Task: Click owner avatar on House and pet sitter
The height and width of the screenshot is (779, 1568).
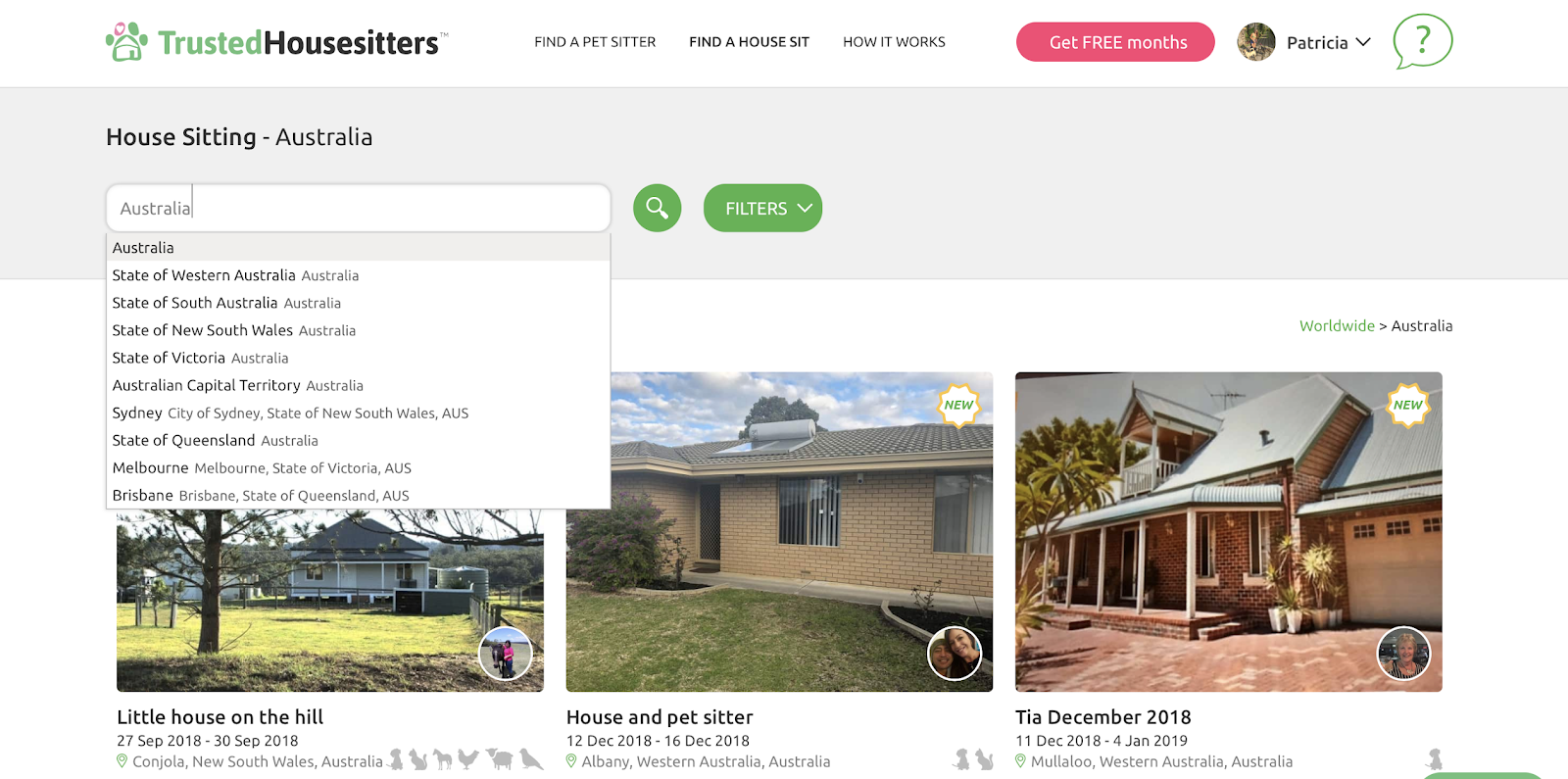Action: coord(955,654)
